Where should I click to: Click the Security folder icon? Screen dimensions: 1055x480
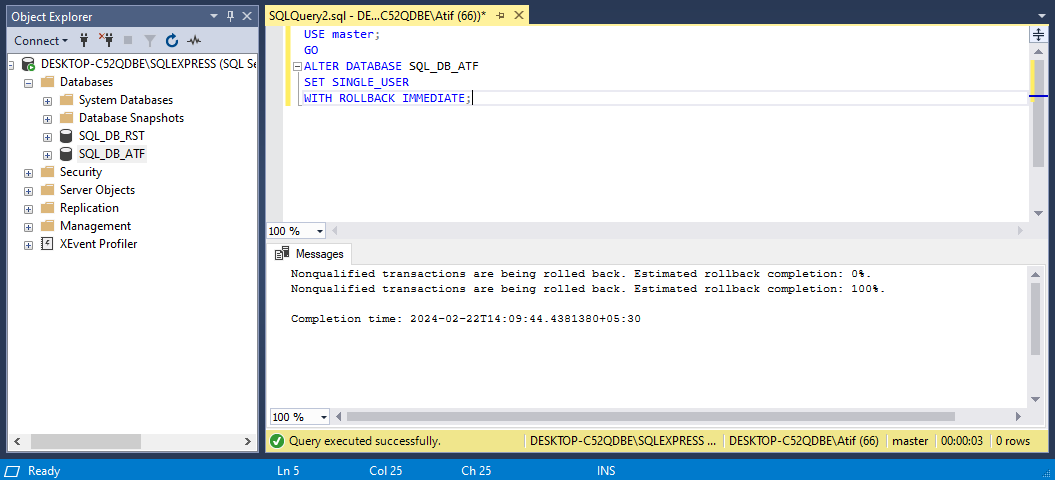[x=47, y=172]
